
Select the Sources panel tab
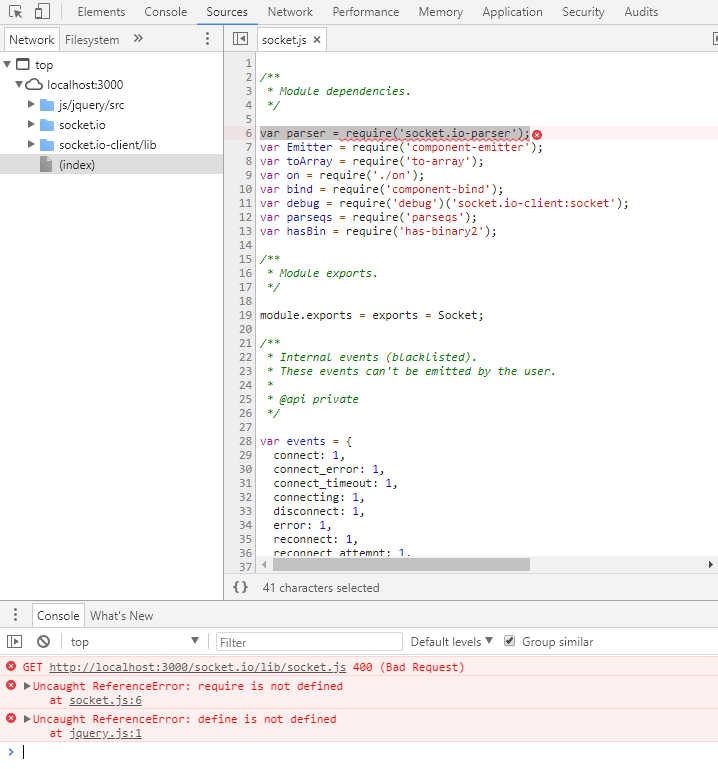pyautogui.click(x=227, y=12)
